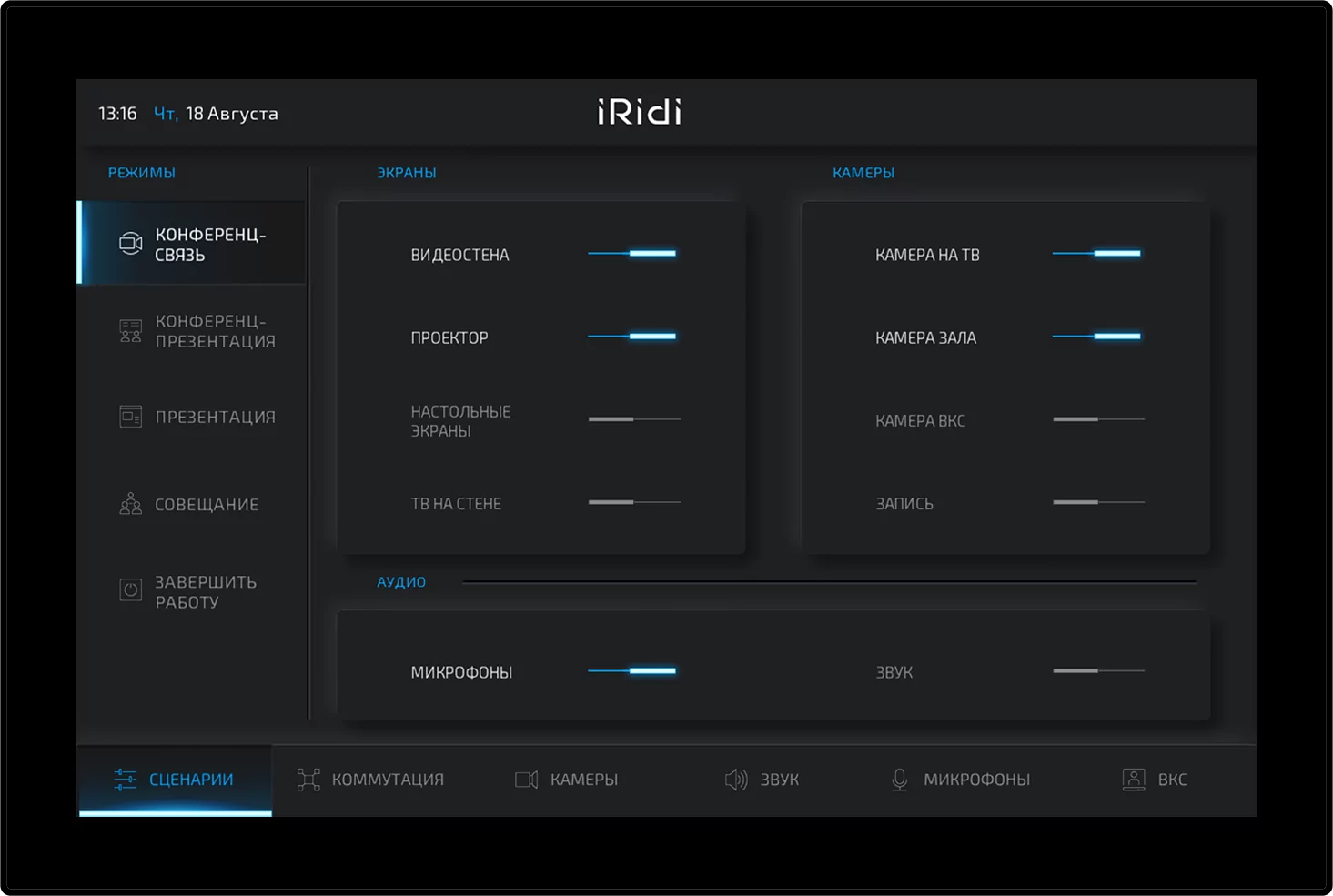This screenshot has height=896, width=1333.
Task: Click the Совещание people icon
Action: pyautogui.click(x=130, y=502)
